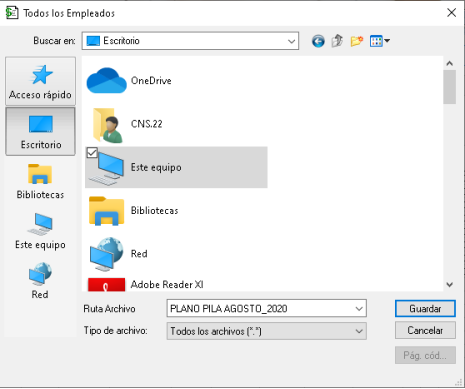Click the scrollbar up arrow

(x=450, y=63)
